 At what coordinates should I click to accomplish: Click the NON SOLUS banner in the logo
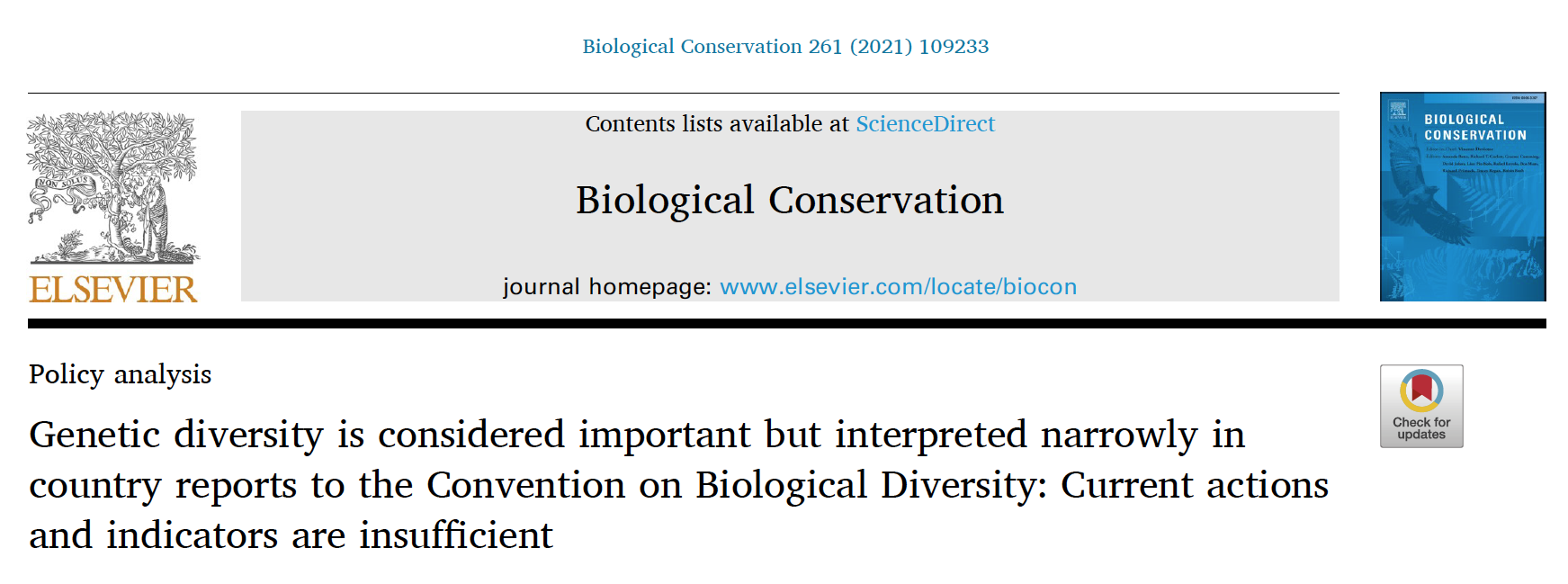tap(61, 184)
